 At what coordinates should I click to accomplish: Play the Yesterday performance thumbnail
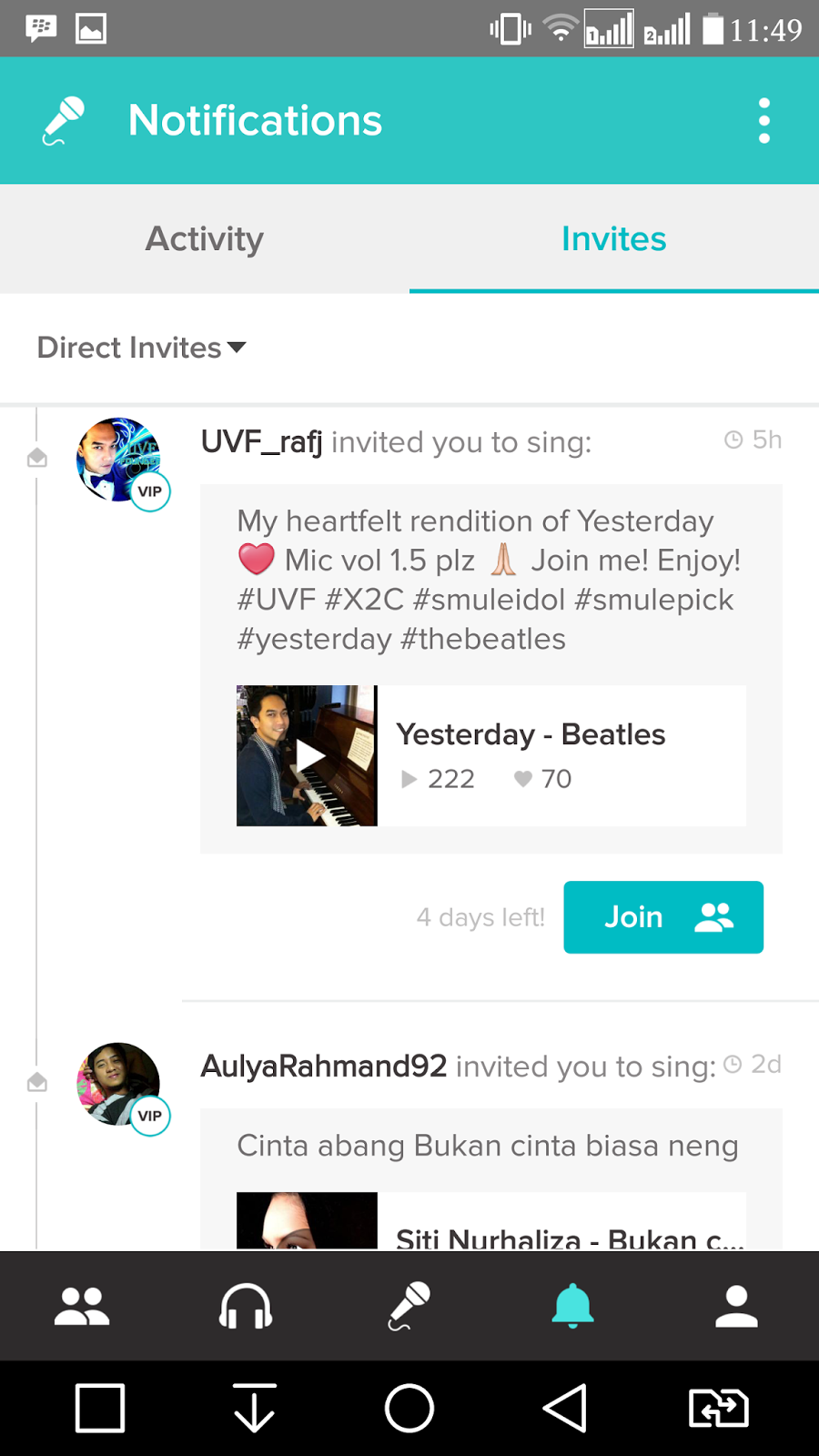tap(307, 755)
